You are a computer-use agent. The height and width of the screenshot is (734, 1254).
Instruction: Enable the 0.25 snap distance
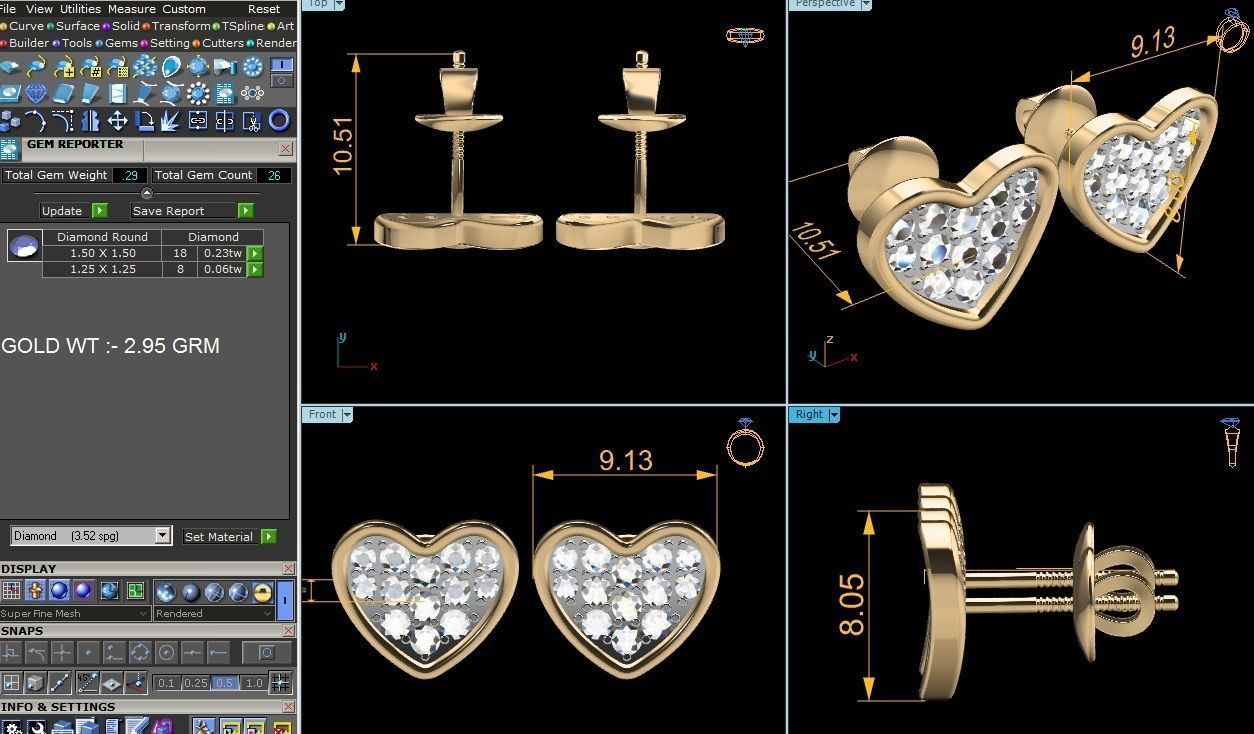click(196, 683)
